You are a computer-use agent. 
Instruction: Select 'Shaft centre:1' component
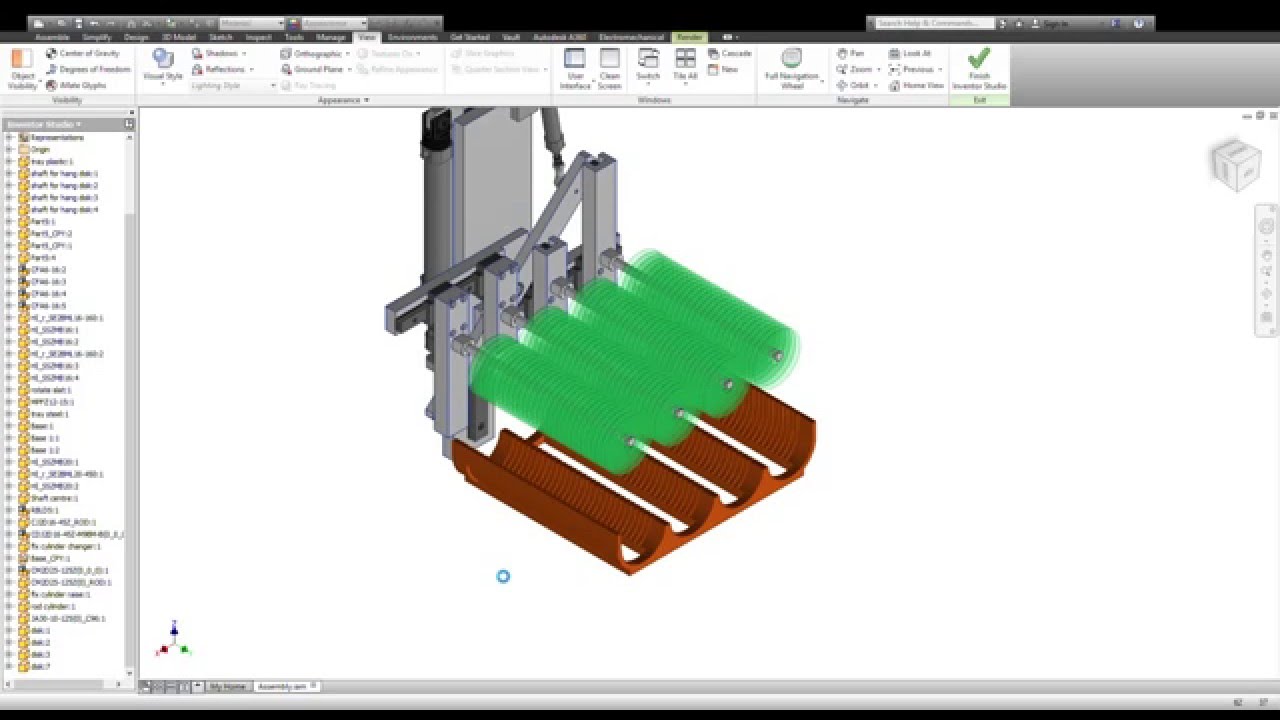54,498
